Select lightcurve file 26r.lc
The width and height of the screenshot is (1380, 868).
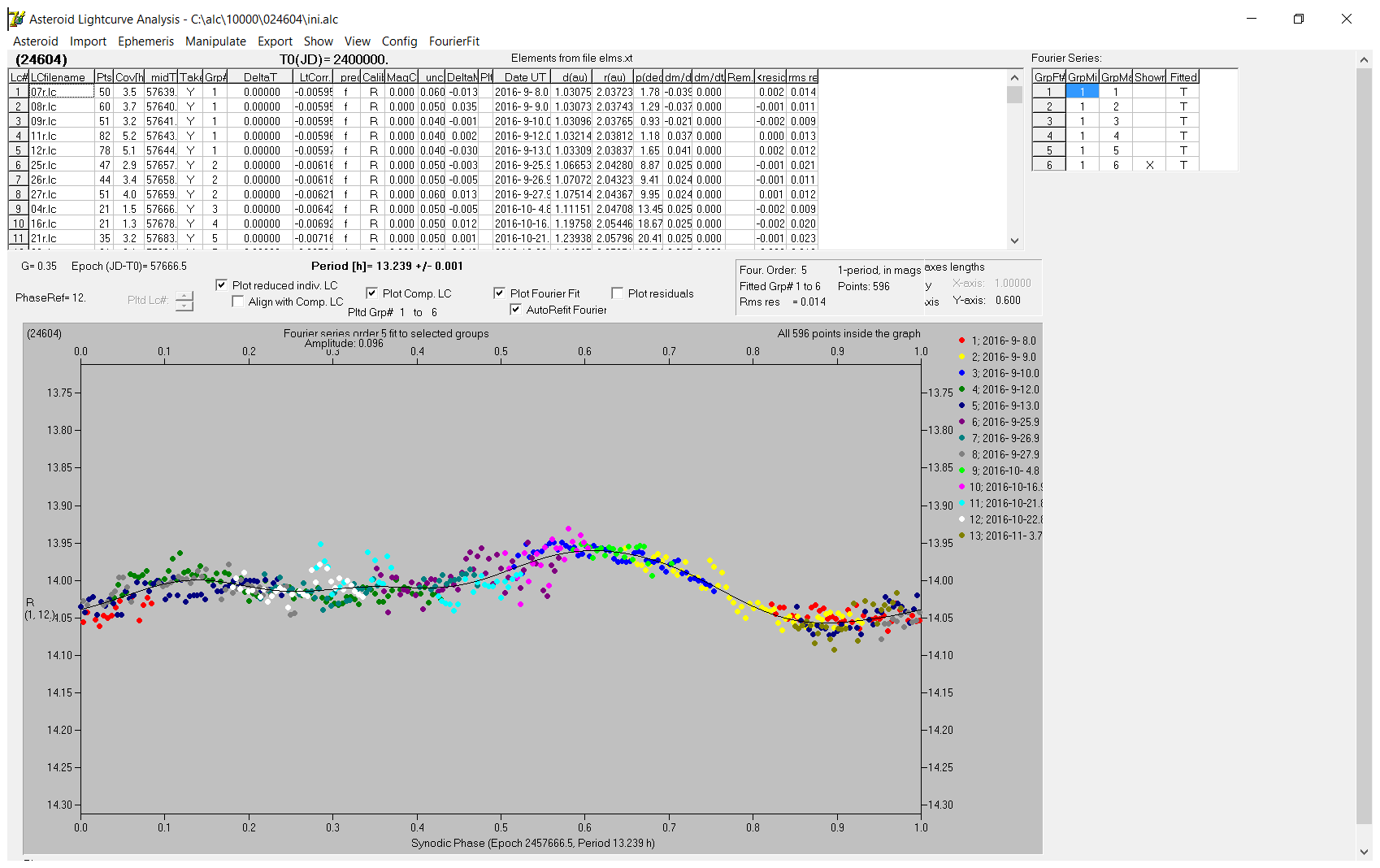(x=62, y=180)
